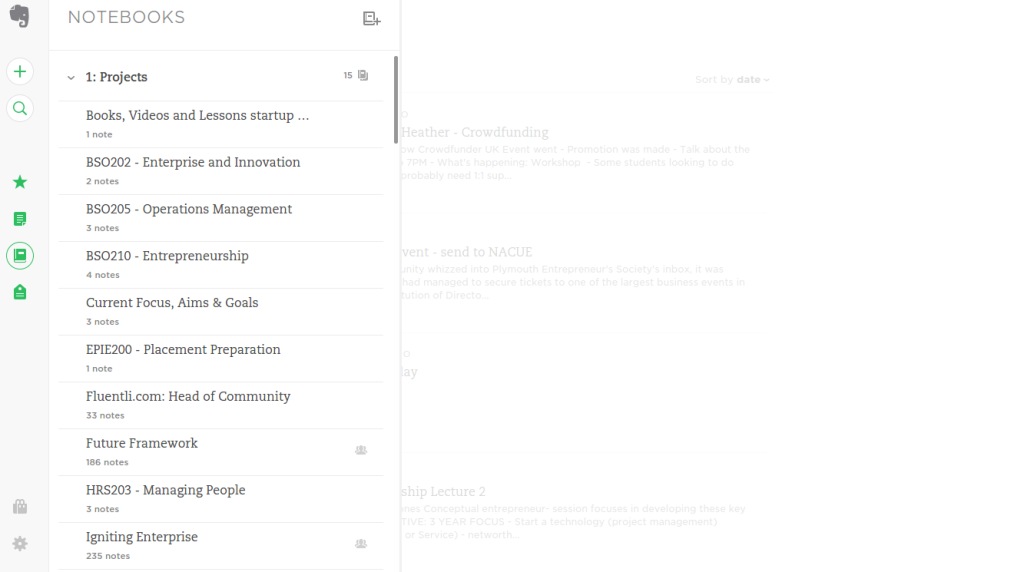Open the Work Chat sidebar icon
1024x572 pixels.
coord(20,507)
